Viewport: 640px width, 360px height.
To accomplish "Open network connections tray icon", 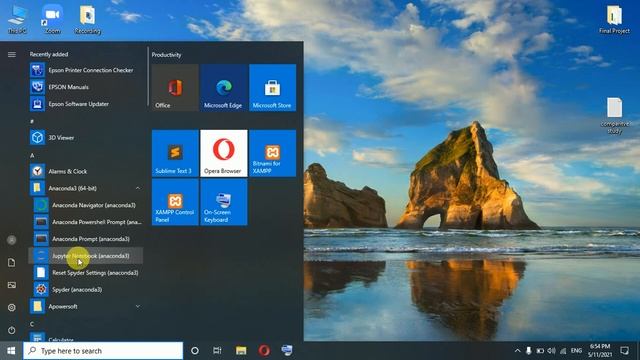I will 563,351.
